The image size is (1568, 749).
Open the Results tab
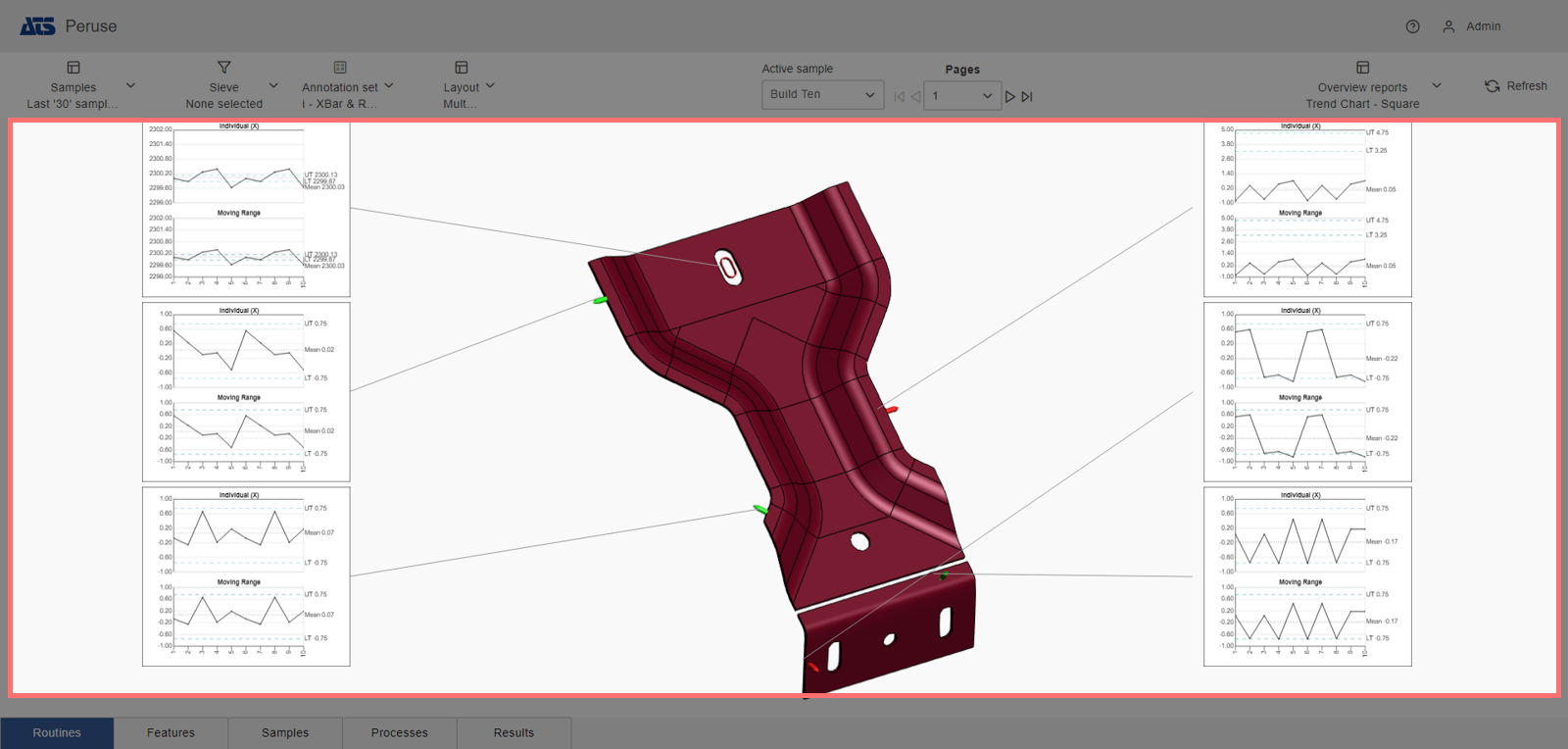pos(514,732)
